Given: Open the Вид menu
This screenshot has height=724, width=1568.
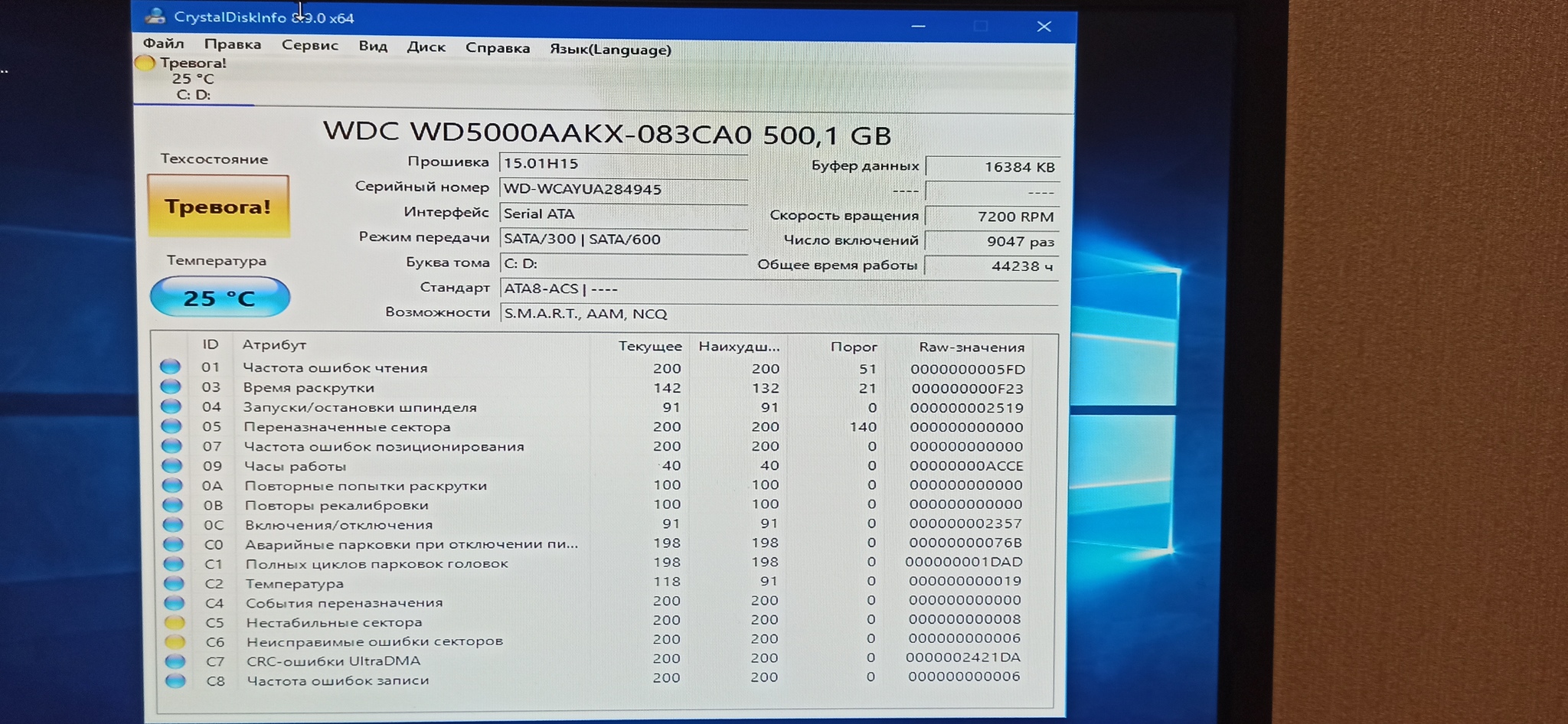Looking at the screenshot, I should point(373,46).
